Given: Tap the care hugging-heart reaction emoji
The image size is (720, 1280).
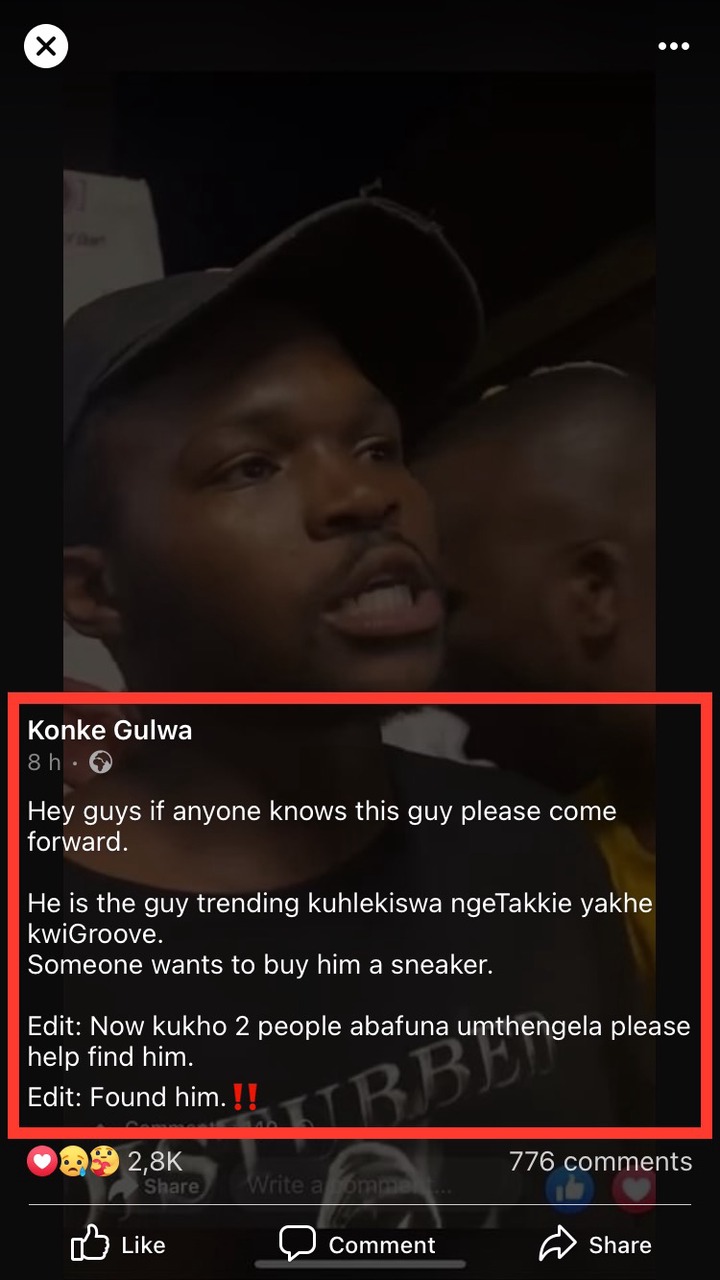Looking at the screenshot, I should point(104,1161).
